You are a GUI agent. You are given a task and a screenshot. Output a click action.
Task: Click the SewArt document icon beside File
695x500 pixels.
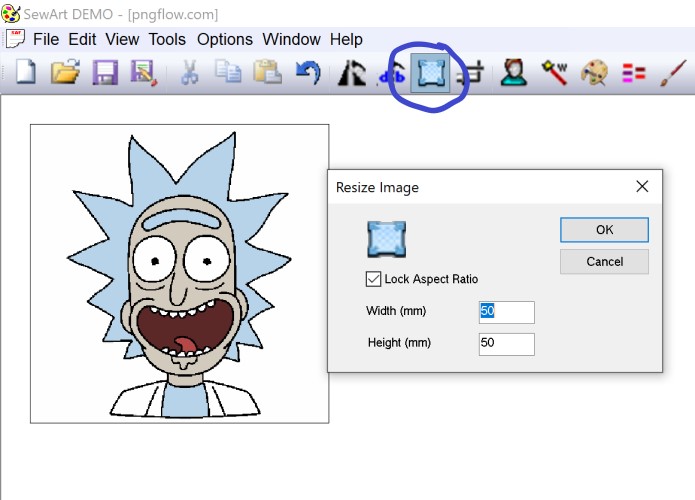coord(15,39)
